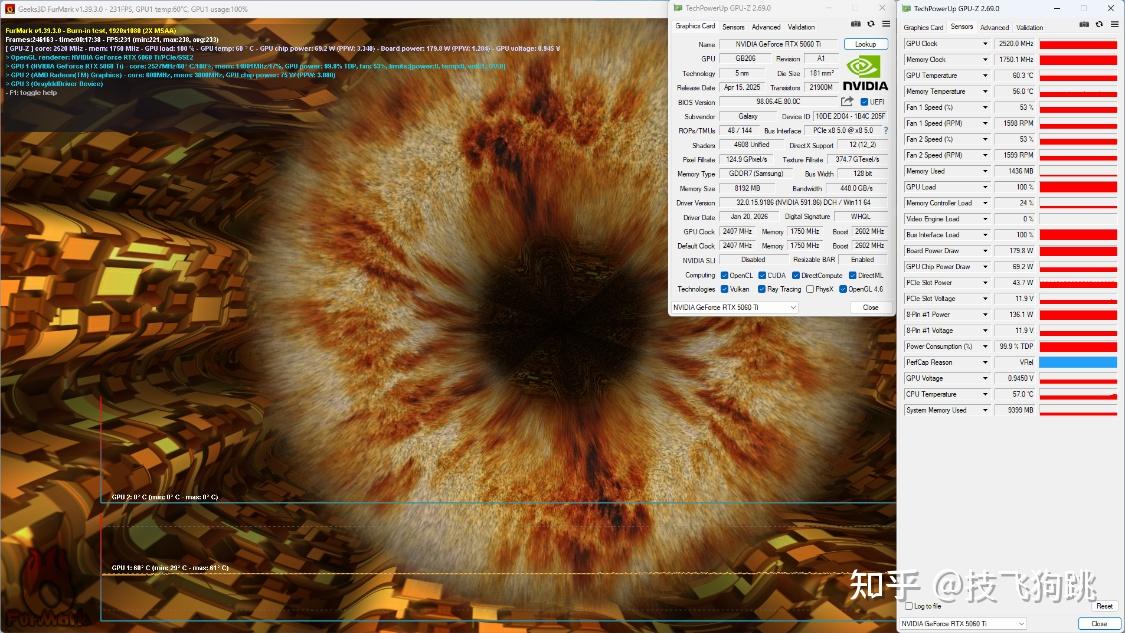Screen dimensions: 1125x633
Task: Click GPU Temperature value 60.3 °C
Action: 1015,75
